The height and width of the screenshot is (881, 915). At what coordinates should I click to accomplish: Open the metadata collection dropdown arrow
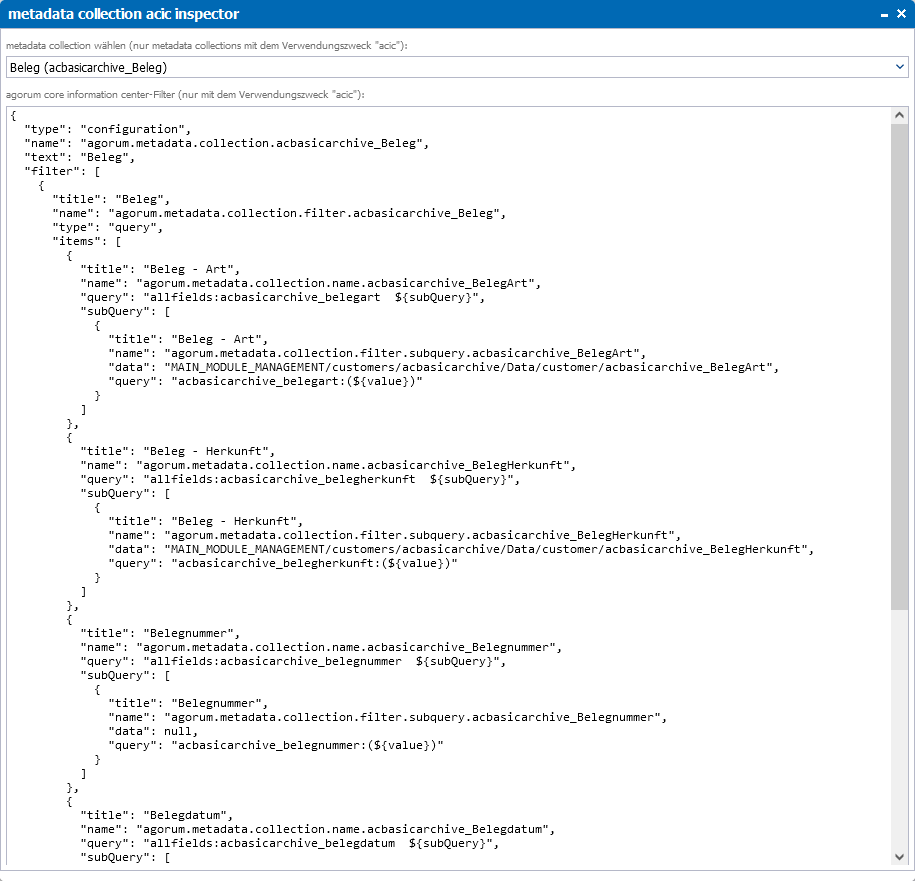(899, 67)
